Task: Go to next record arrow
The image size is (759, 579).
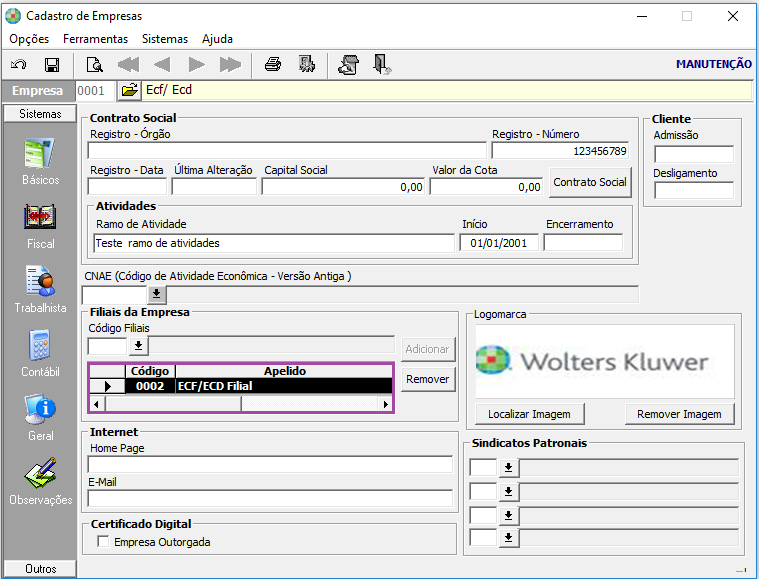Action: pyautogui.click(x=197, y=64)
